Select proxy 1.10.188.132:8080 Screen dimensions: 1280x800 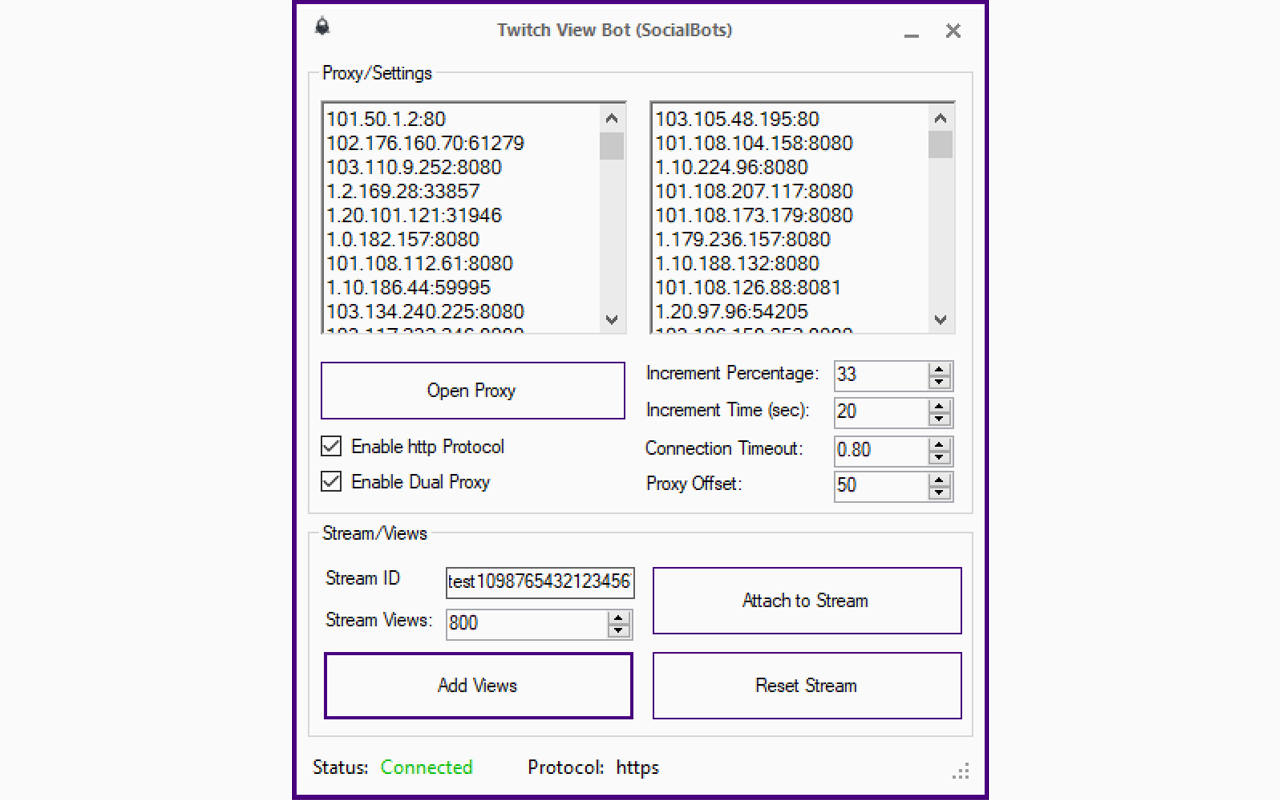point(737,263)
